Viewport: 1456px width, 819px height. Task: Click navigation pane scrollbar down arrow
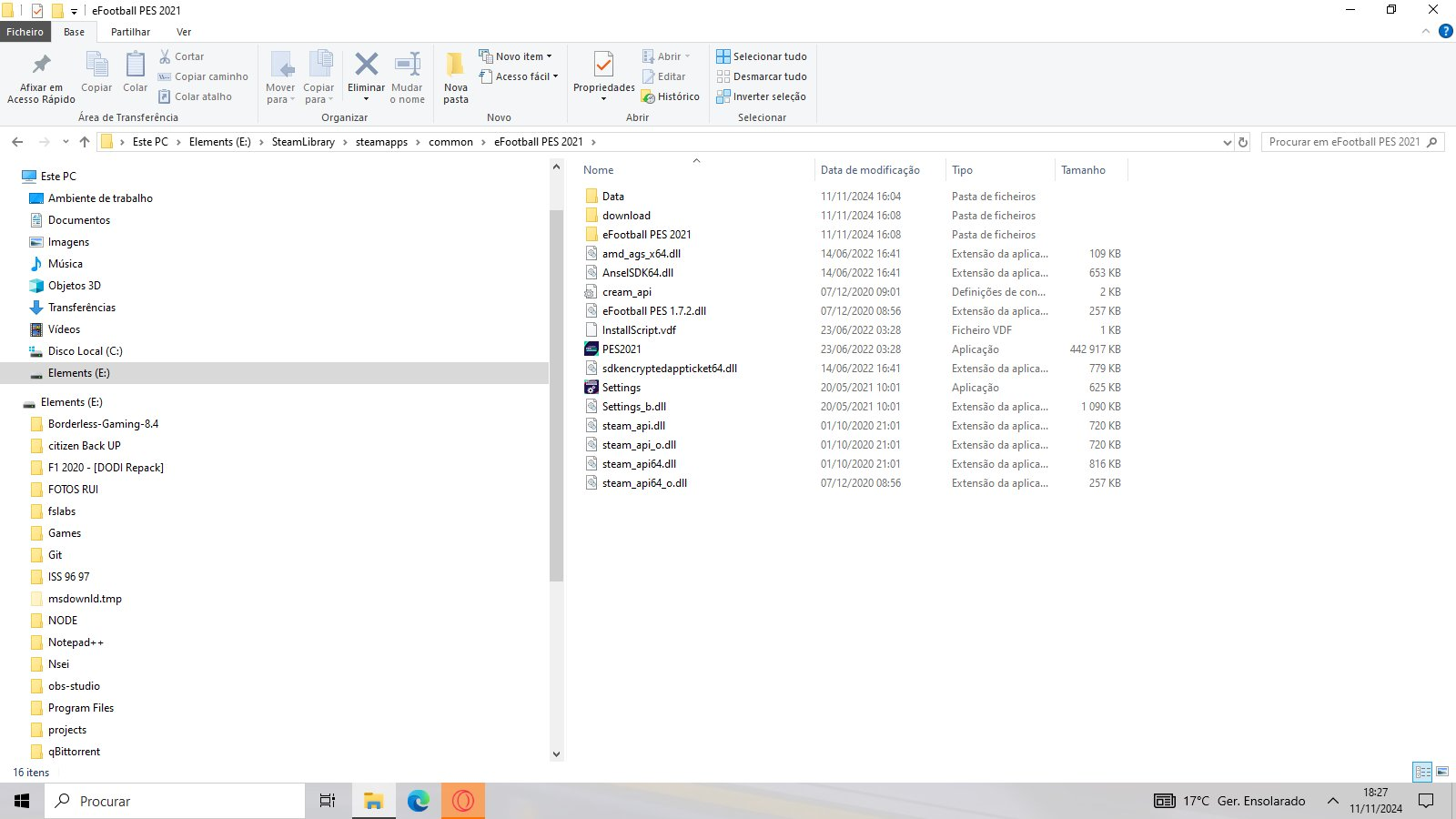[x=557, y=753]
